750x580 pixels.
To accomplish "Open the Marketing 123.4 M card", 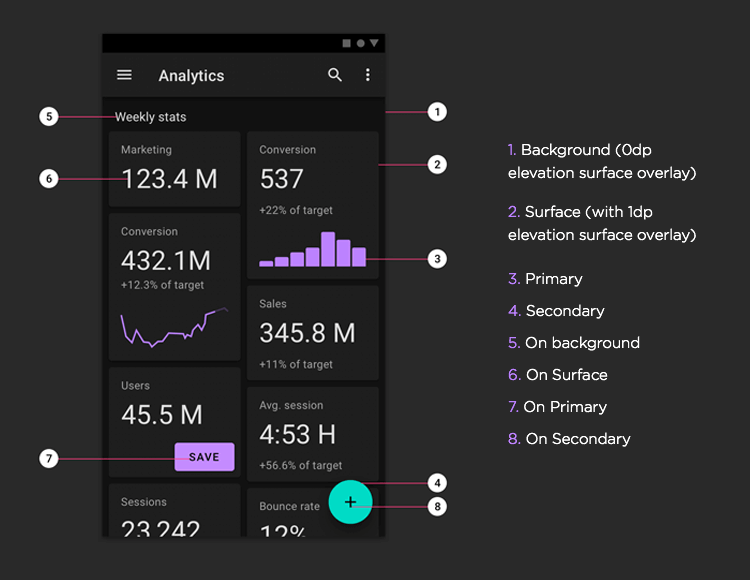I will (x=175, y=169).
